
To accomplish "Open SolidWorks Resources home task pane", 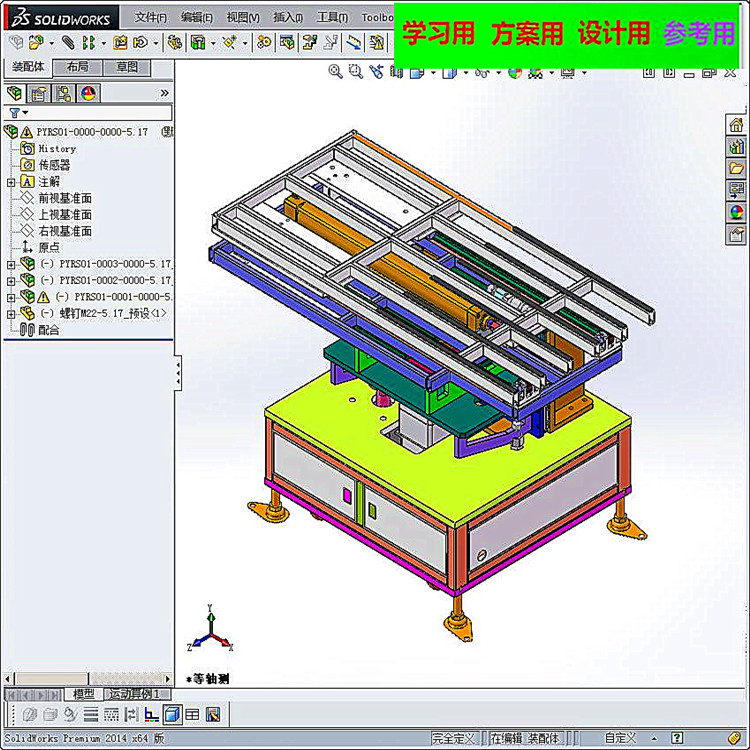I will coord(736,125).
